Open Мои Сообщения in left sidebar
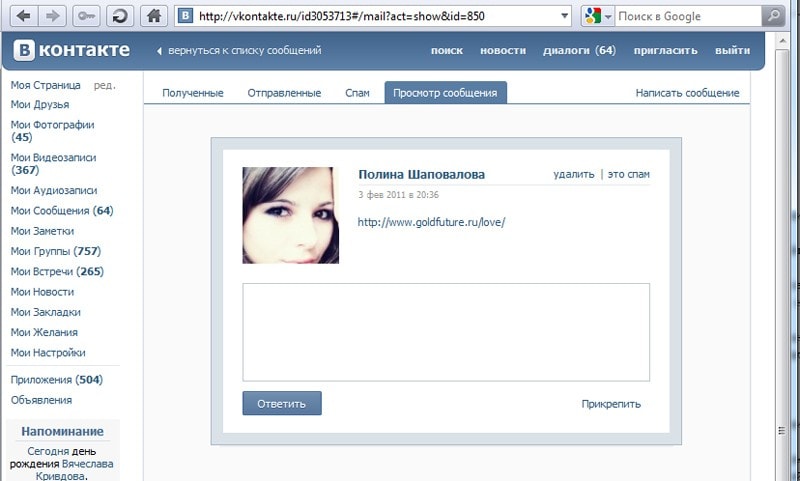The height and width of the screenshot is (481, 800). click(61, 211)
